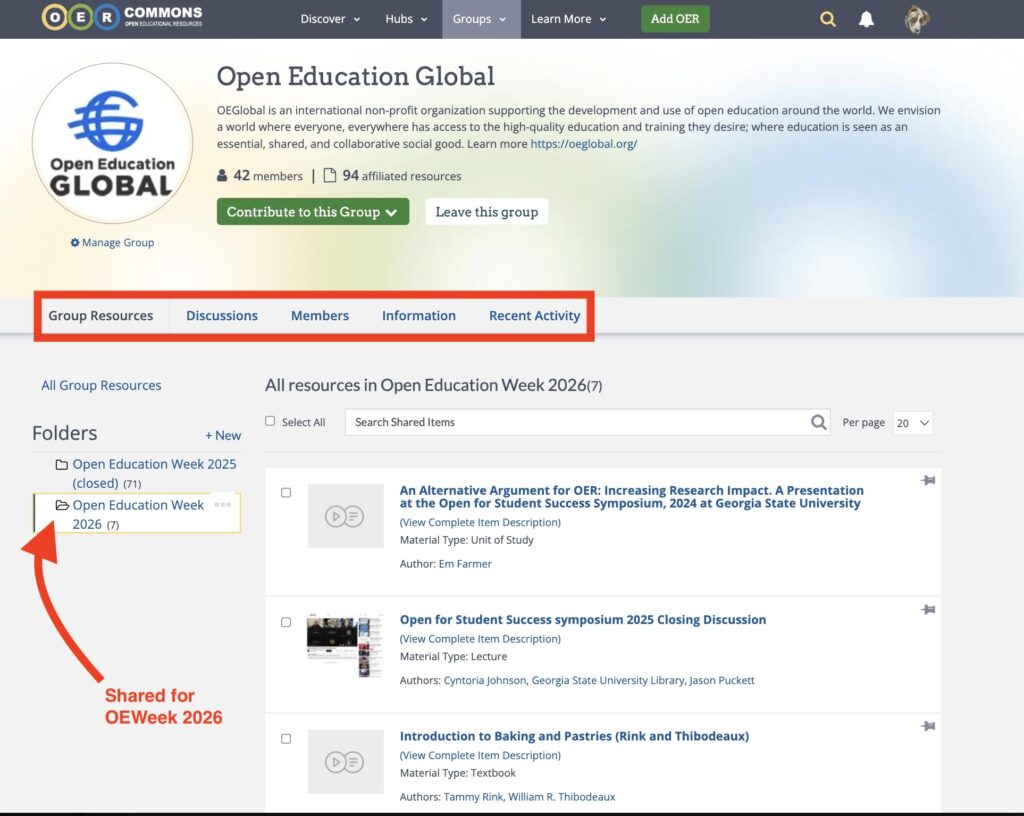
Task: Pin the Introduction to Baking textbook
Action: [x=927, y=727]
